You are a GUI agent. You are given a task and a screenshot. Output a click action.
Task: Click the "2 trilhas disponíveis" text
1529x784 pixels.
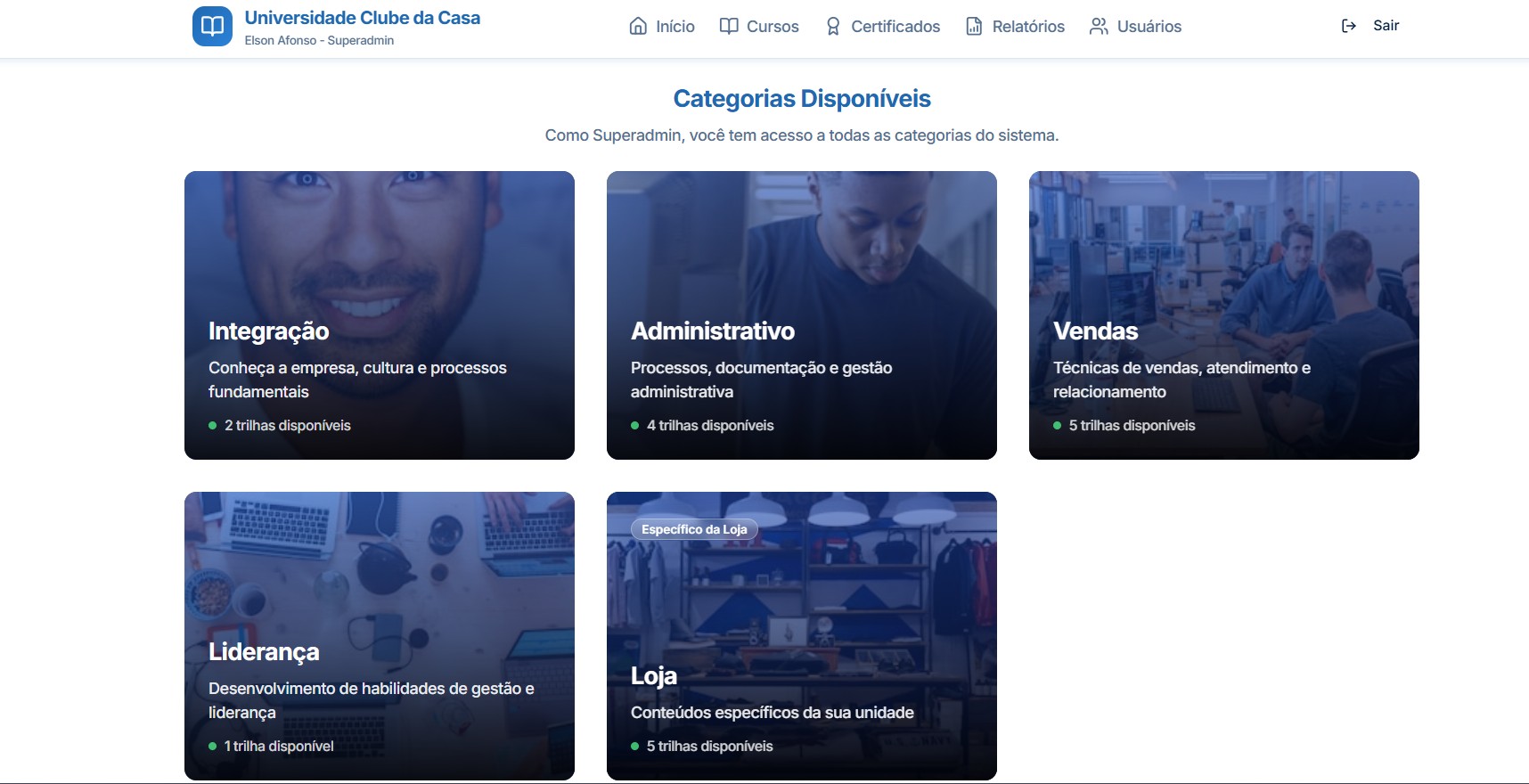288,426
